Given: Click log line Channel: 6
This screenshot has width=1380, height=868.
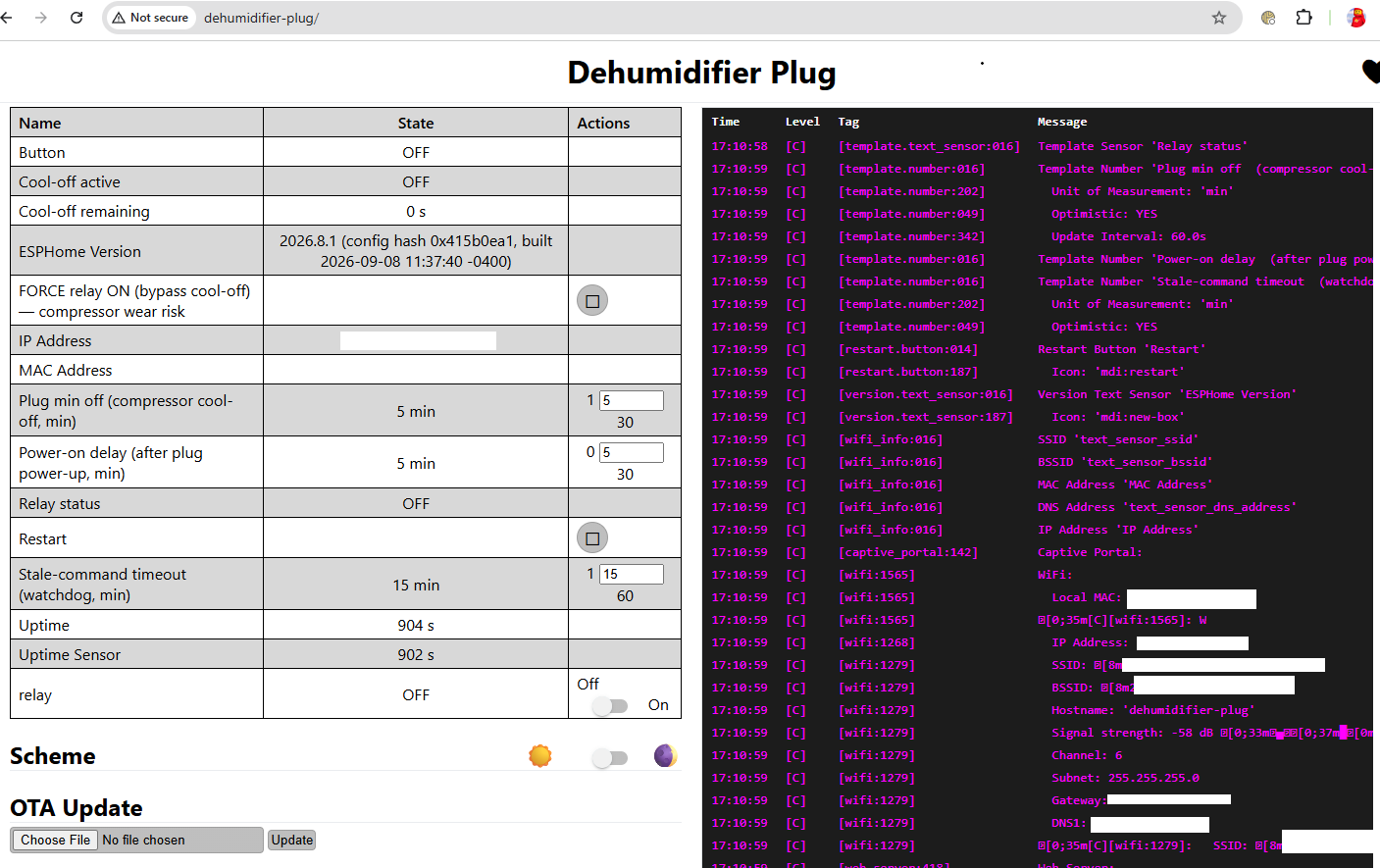Looking at the screenshot, I should 1087,755.
